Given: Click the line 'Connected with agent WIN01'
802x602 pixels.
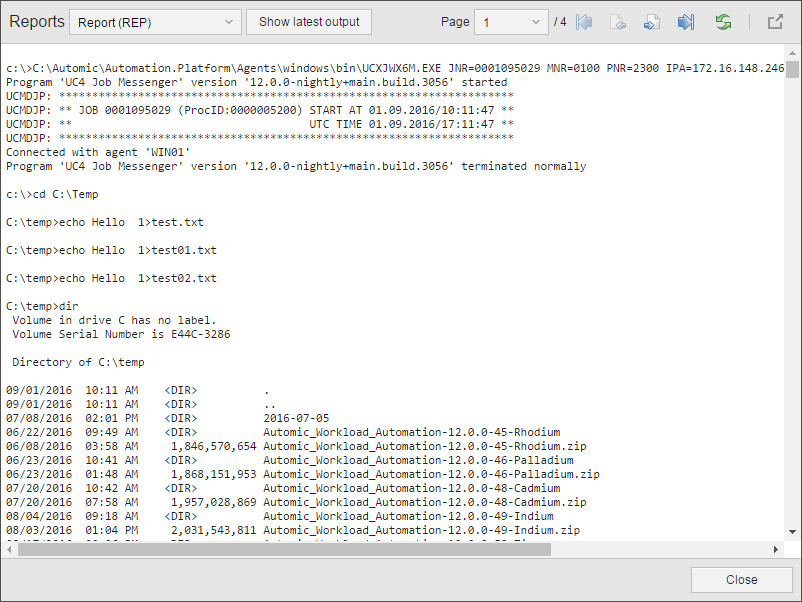Looking at the screenshot, I should coord(98,152).
